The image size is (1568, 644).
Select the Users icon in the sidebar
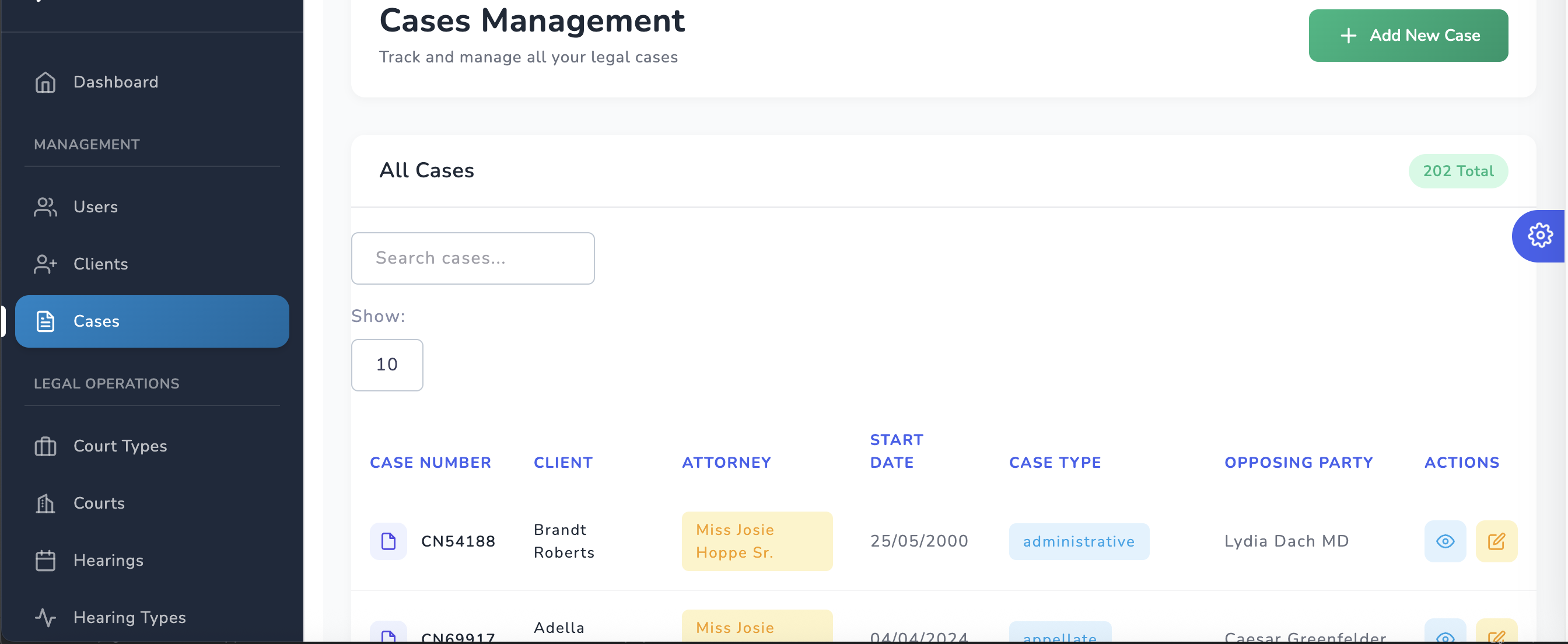[x=45, y=207]
